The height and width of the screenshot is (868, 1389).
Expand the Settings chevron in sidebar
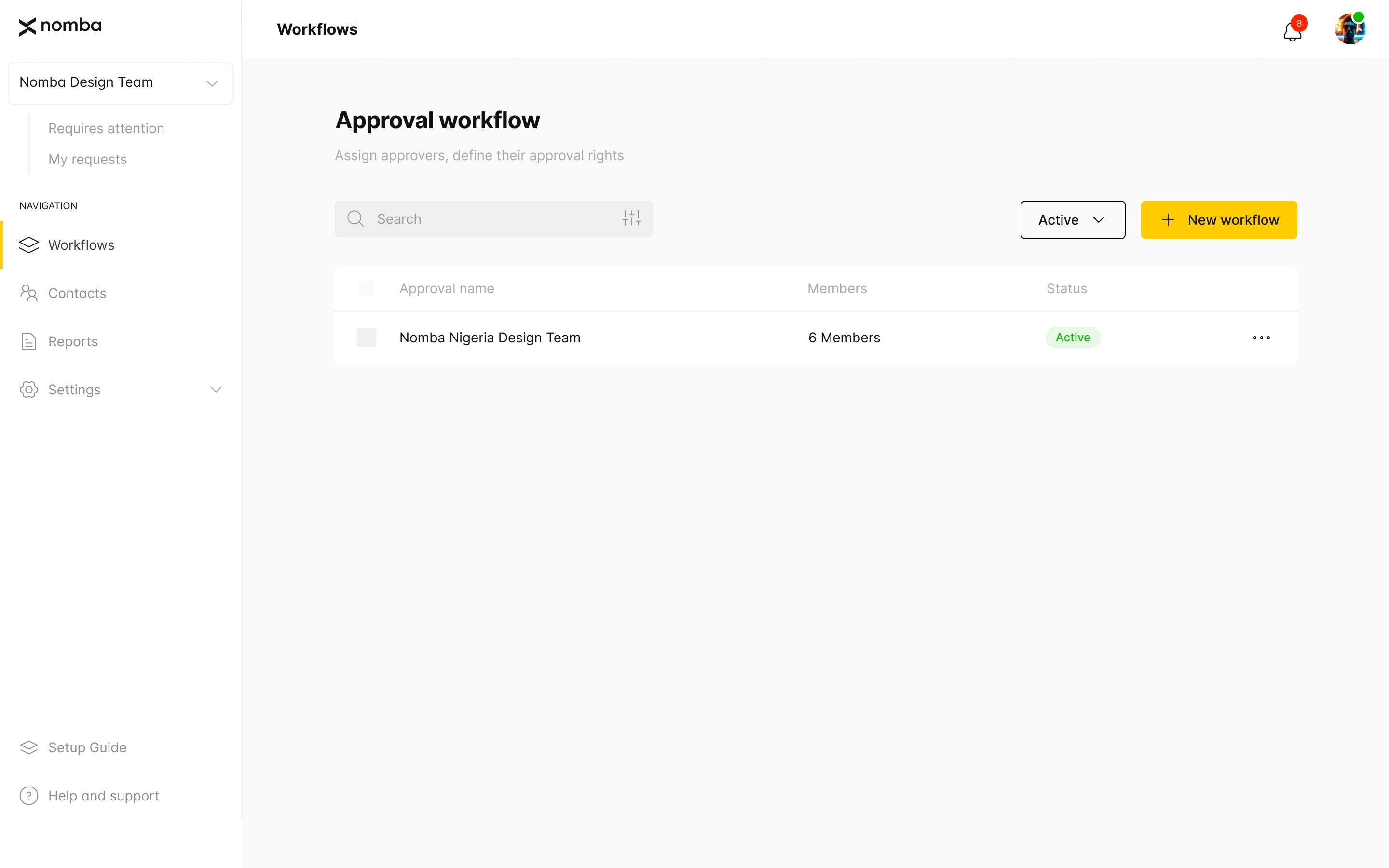click(216, 389)
